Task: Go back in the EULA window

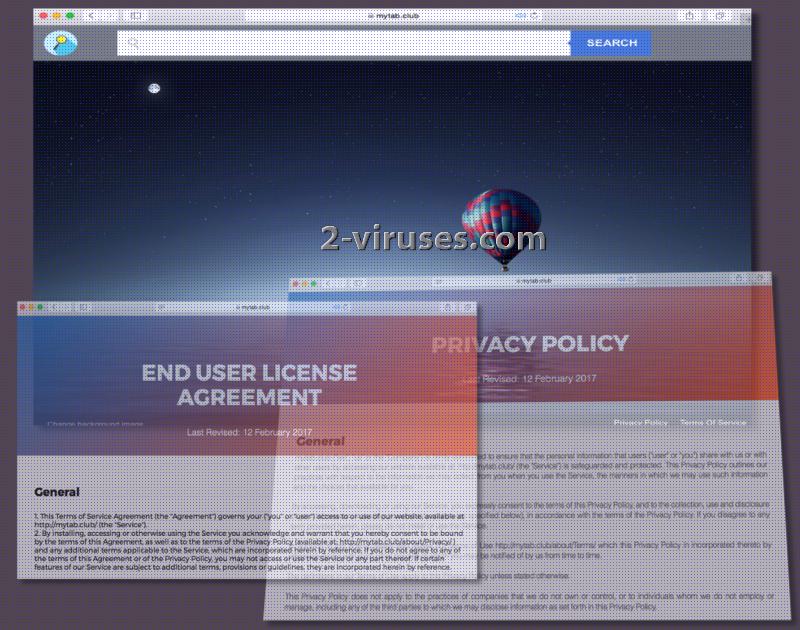Action: [x=54, y=307]
